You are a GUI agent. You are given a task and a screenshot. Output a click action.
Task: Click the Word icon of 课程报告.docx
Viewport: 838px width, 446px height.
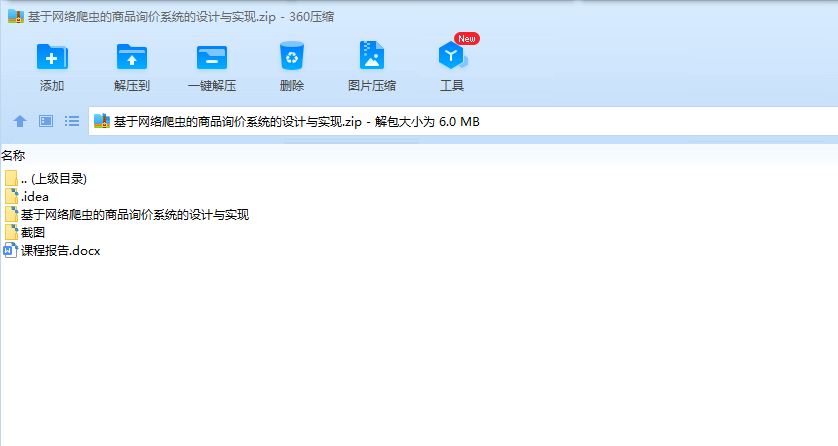pos(11,251)
